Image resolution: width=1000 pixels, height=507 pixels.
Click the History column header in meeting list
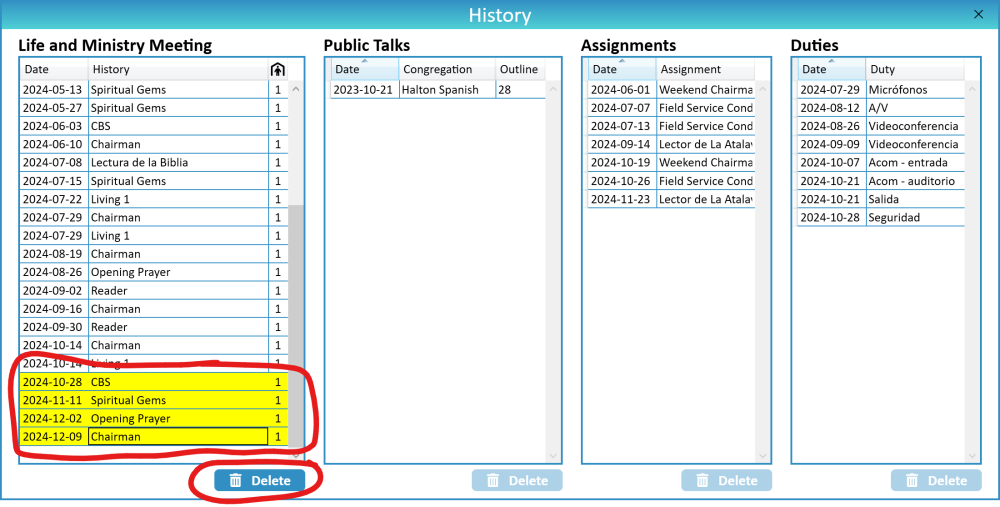point(175,69)
